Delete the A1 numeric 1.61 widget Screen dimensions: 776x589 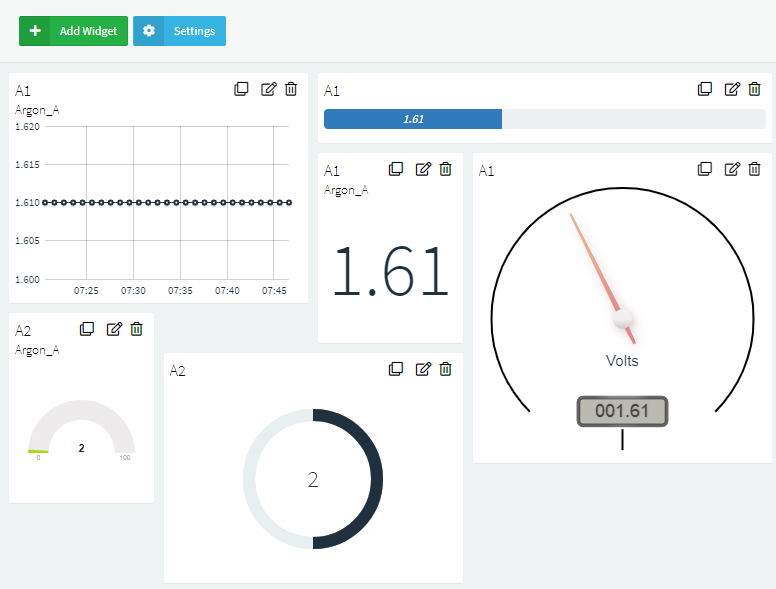445,169
